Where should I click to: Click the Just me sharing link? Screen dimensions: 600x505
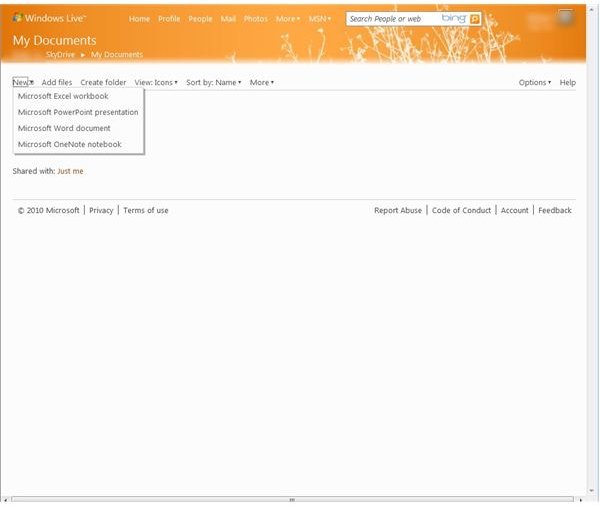point(70,171)
